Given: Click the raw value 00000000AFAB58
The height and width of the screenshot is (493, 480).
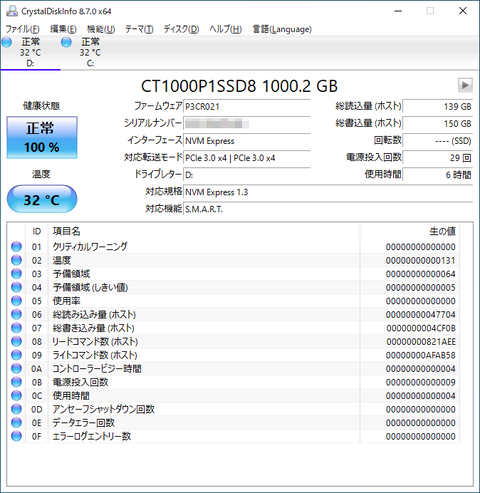Looking at the screenshot, I should click(421, 355).
